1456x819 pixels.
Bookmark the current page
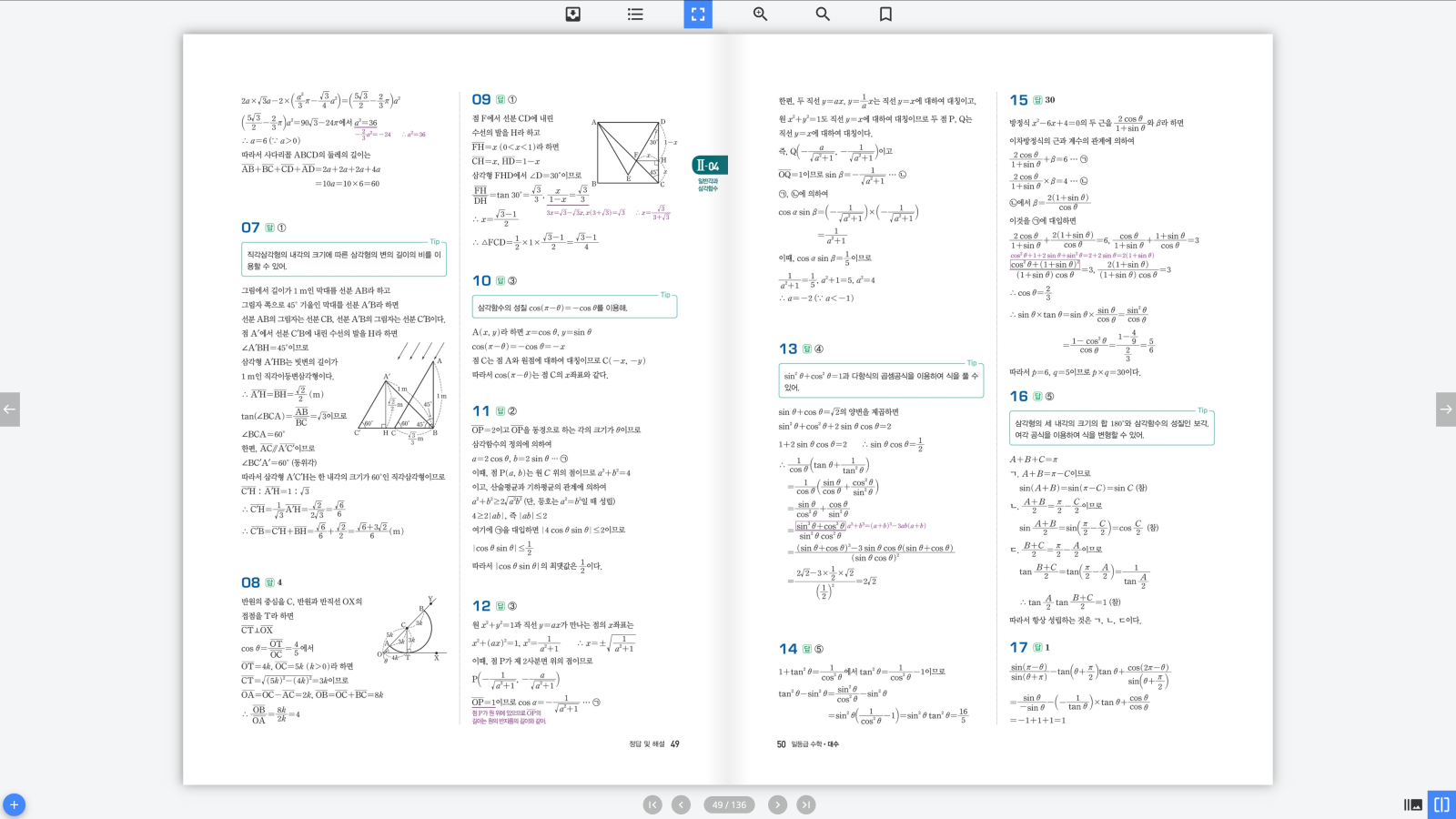[885, 14]
